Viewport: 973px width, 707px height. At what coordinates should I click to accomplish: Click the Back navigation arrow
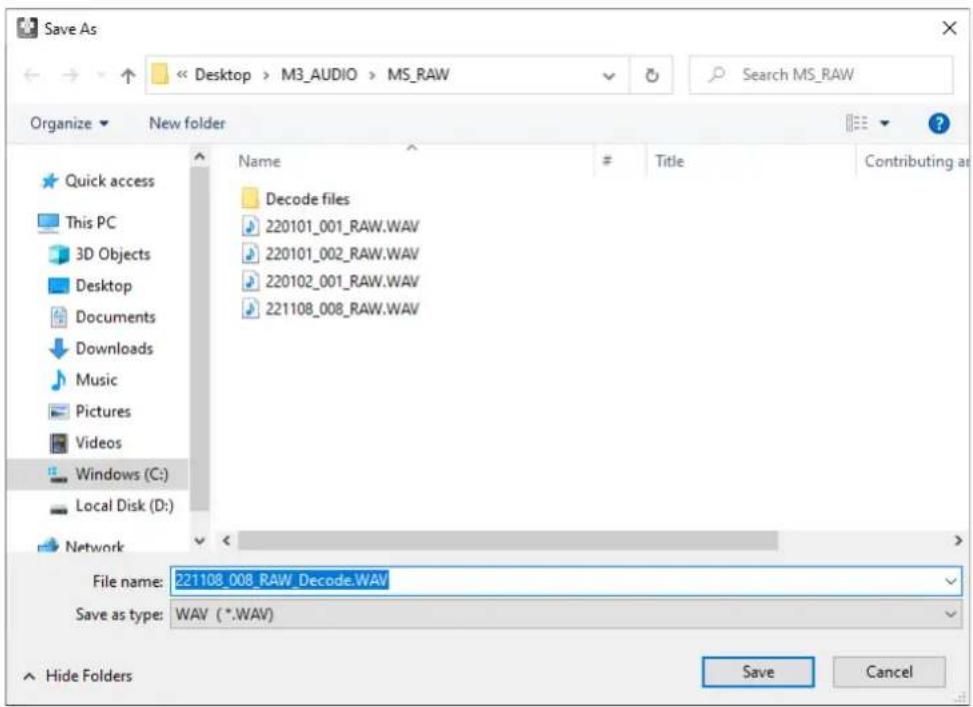point(32,75)
